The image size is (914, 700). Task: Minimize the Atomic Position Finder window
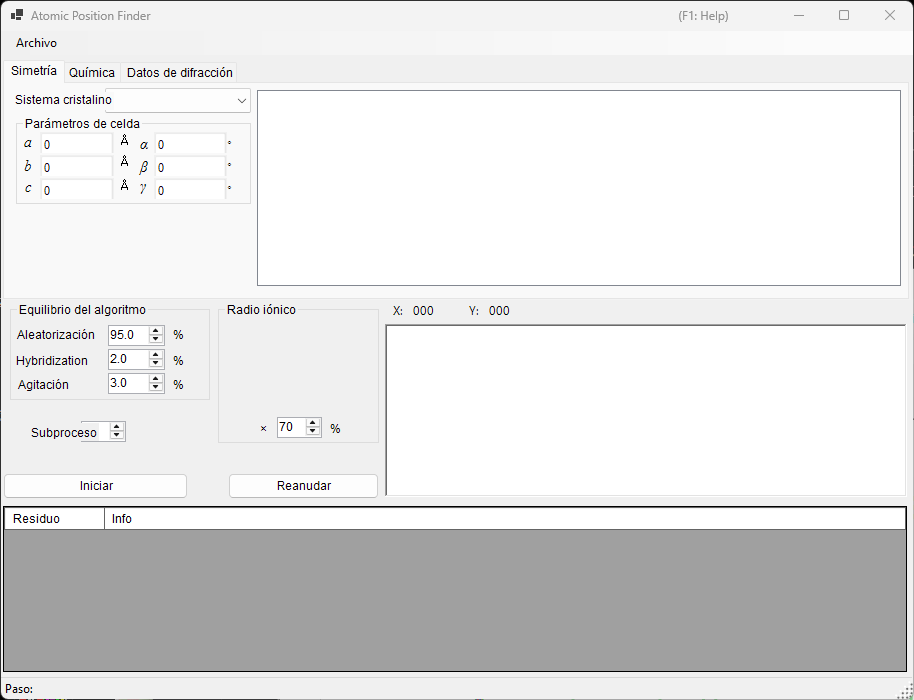(x=799, y=16)
